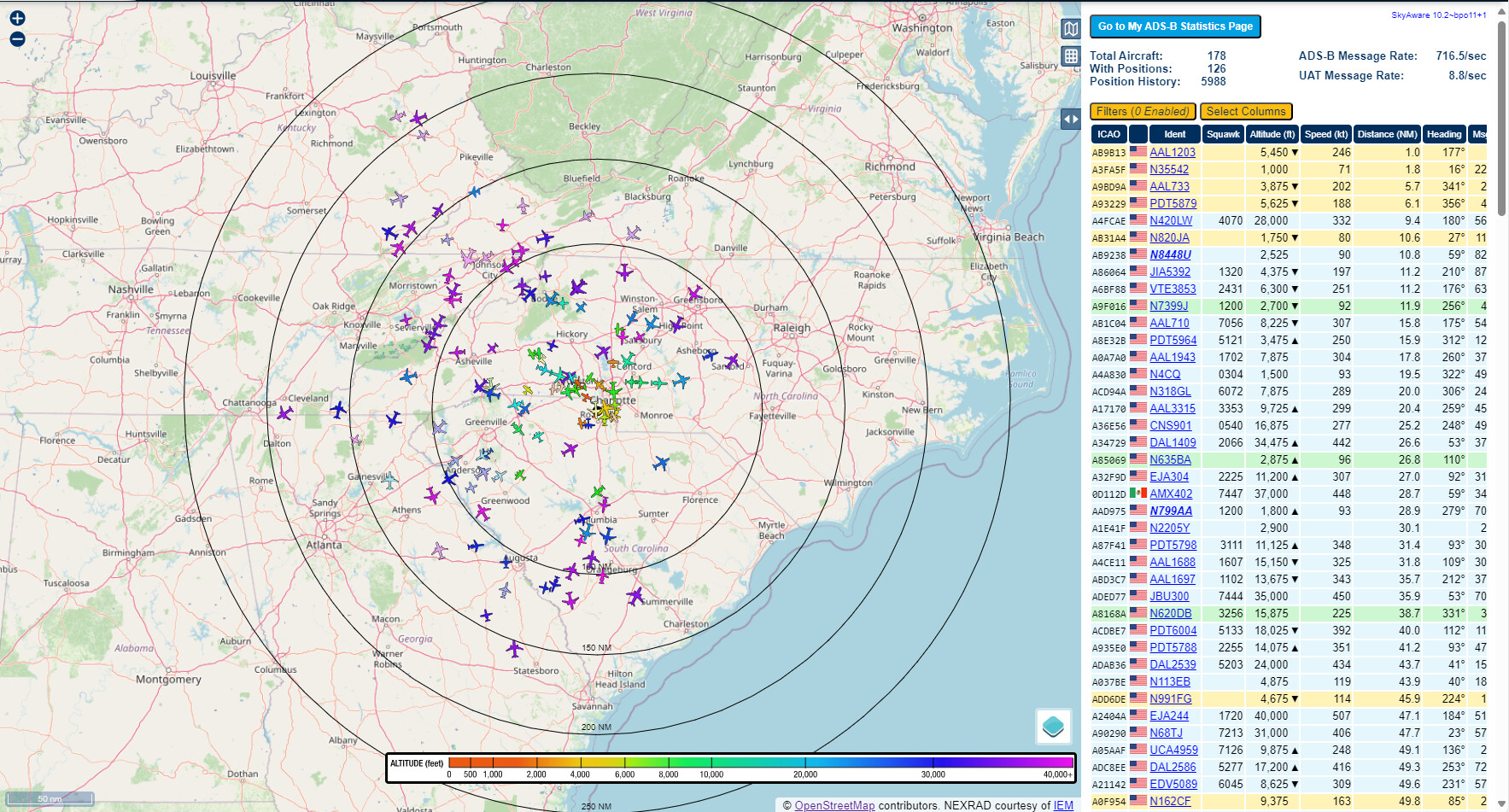Zoom in on the map
Image resolution: width=1509 pixels, height=812 pixels.
coord(17,18)
